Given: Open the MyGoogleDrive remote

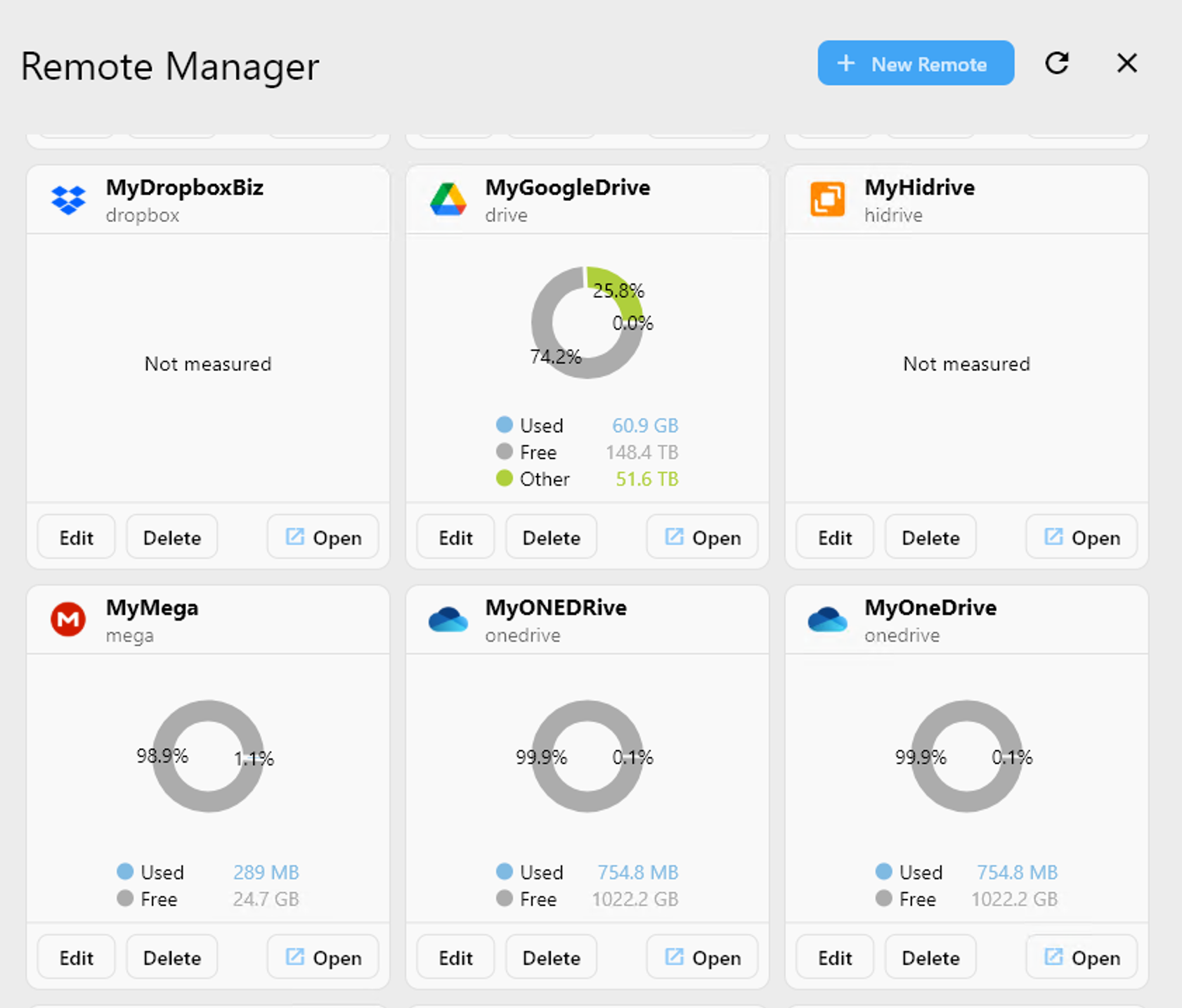Looking at the screenshot, I should (x=702, y=536).
